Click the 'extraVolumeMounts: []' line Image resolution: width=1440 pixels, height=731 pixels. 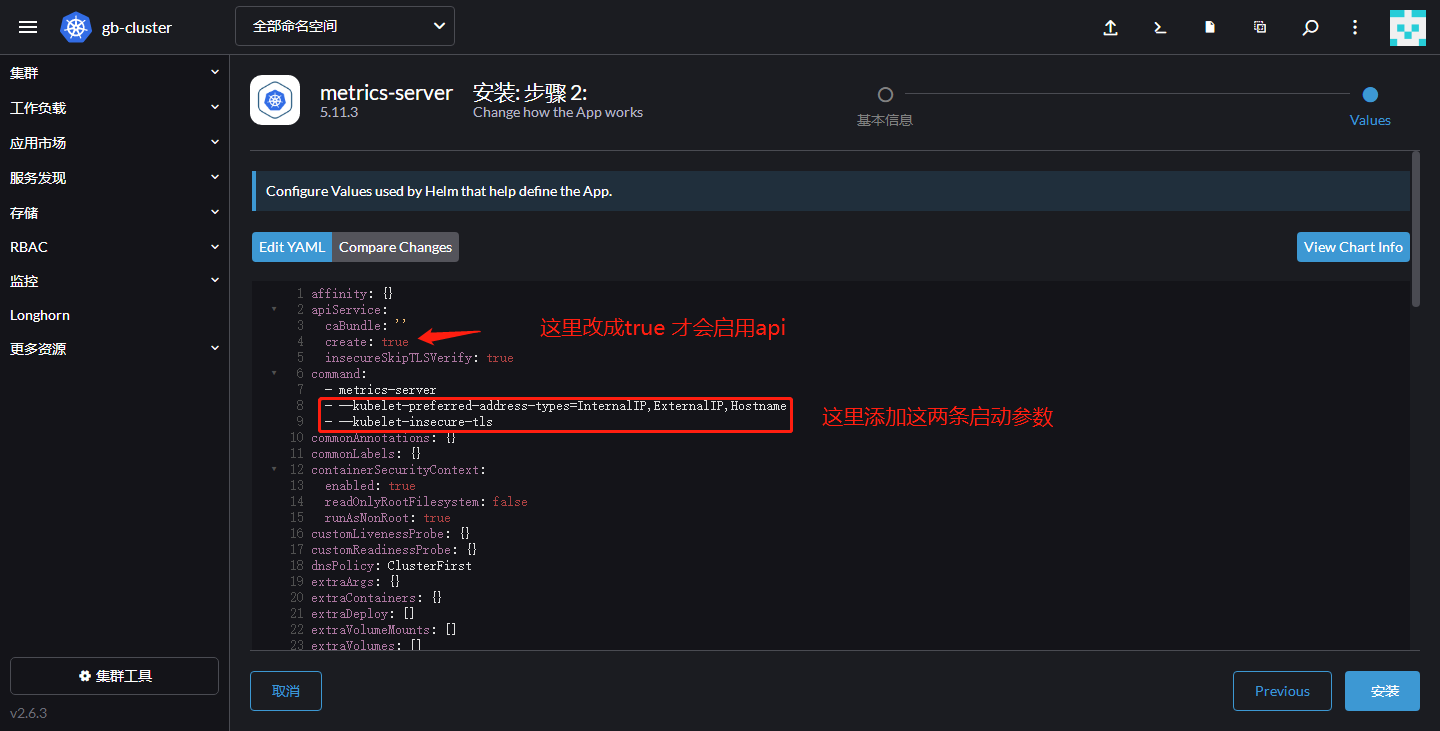(x=384, y=630)
